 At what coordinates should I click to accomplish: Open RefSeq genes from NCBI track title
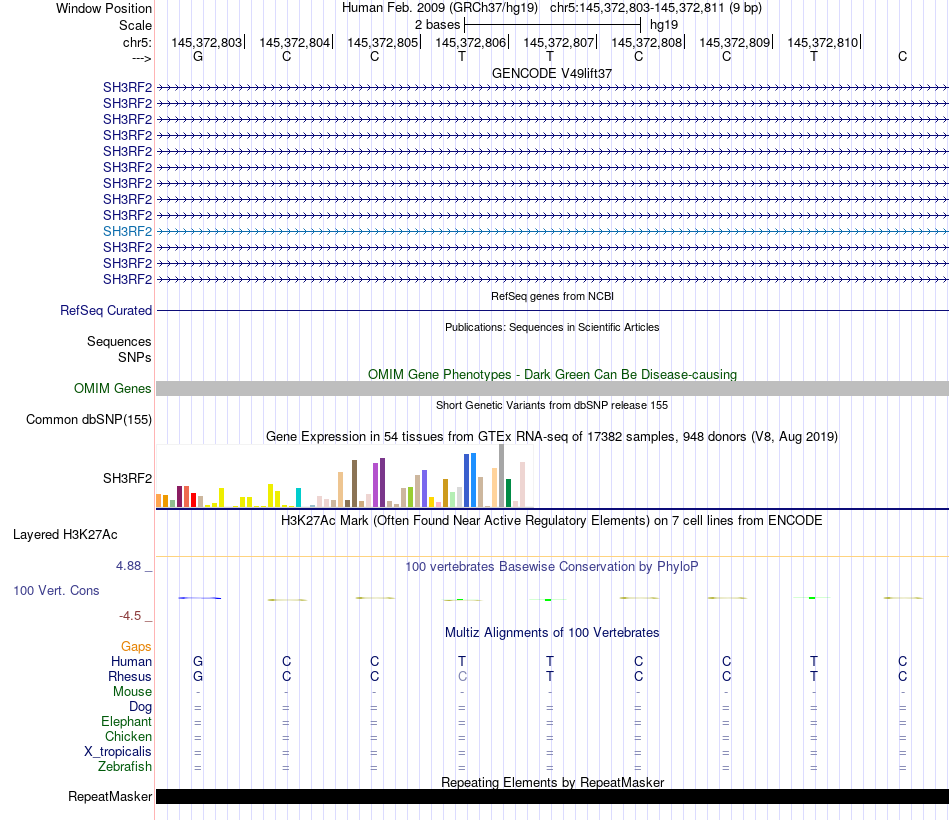[552, 296]
